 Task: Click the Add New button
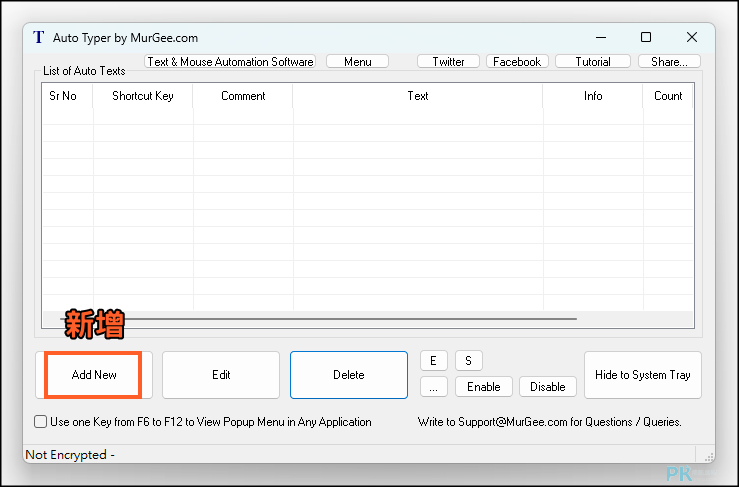[94, 375]
